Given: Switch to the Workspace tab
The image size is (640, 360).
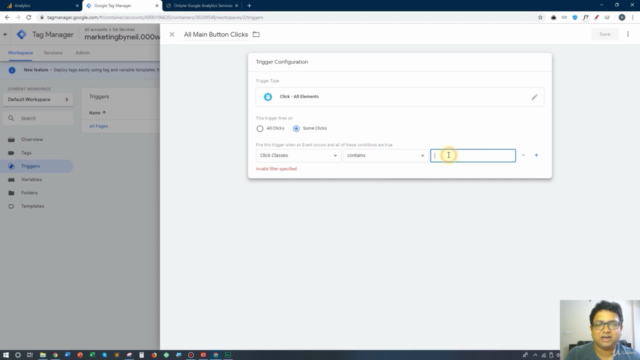Looking at the screenshot, I should coord(20,53).
